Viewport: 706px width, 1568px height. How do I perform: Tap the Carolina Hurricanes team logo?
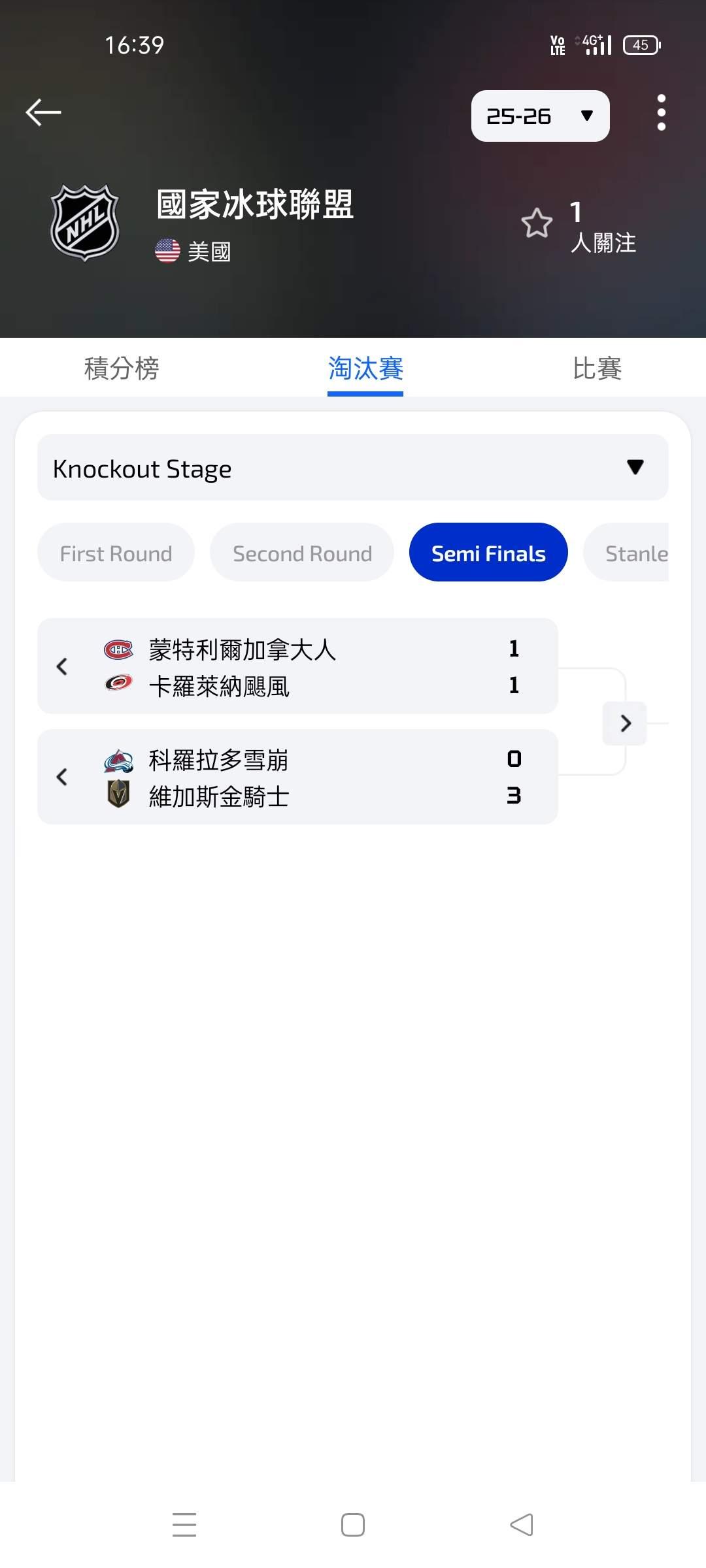[118, 683]
